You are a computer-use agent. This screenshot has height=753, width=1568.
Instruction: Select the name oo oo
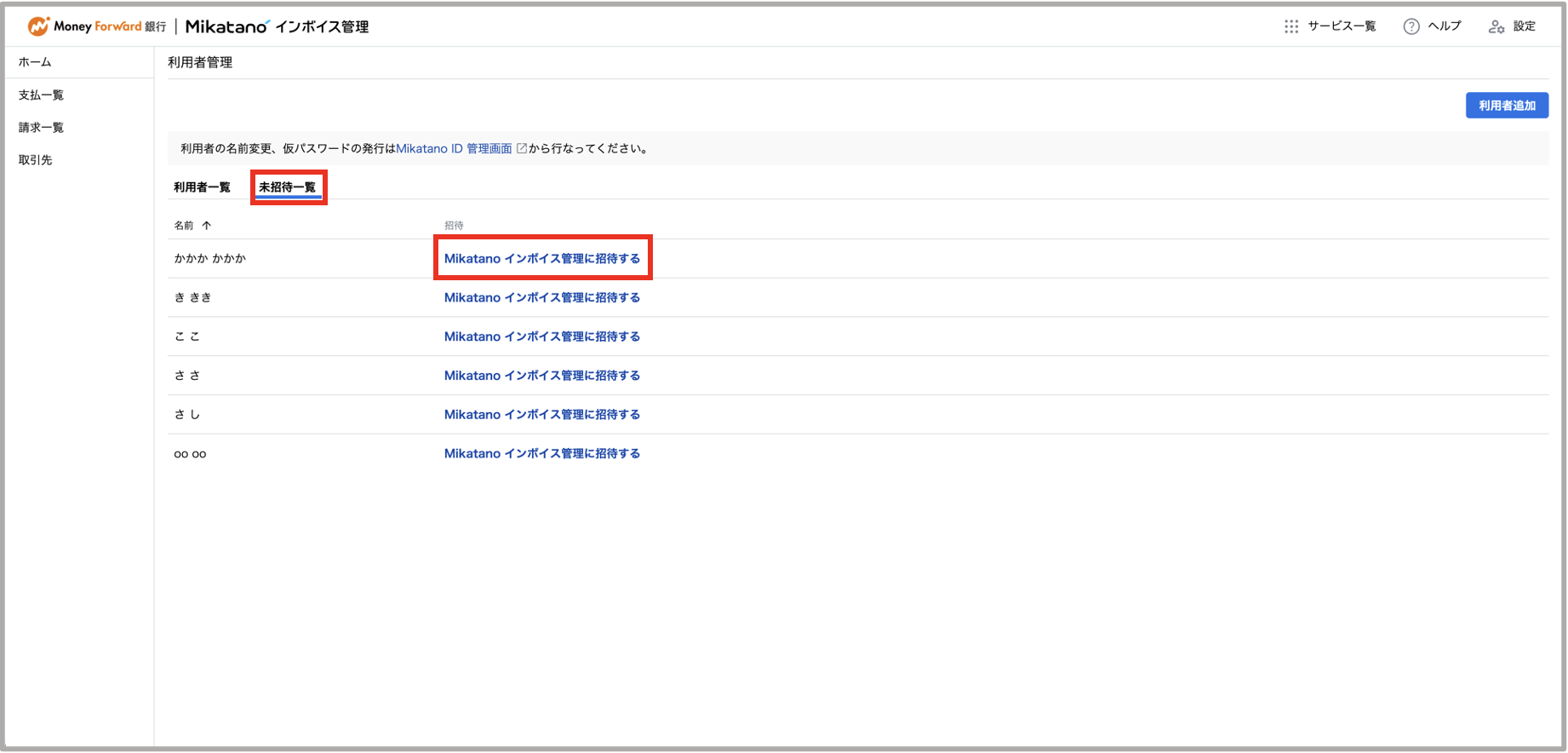pos(190,454)
